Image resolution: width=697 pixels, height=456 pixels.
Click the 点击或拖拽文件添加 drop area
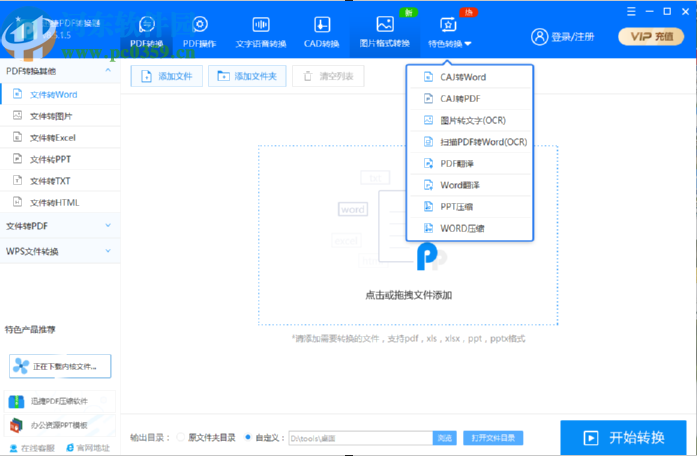(408, 235)
